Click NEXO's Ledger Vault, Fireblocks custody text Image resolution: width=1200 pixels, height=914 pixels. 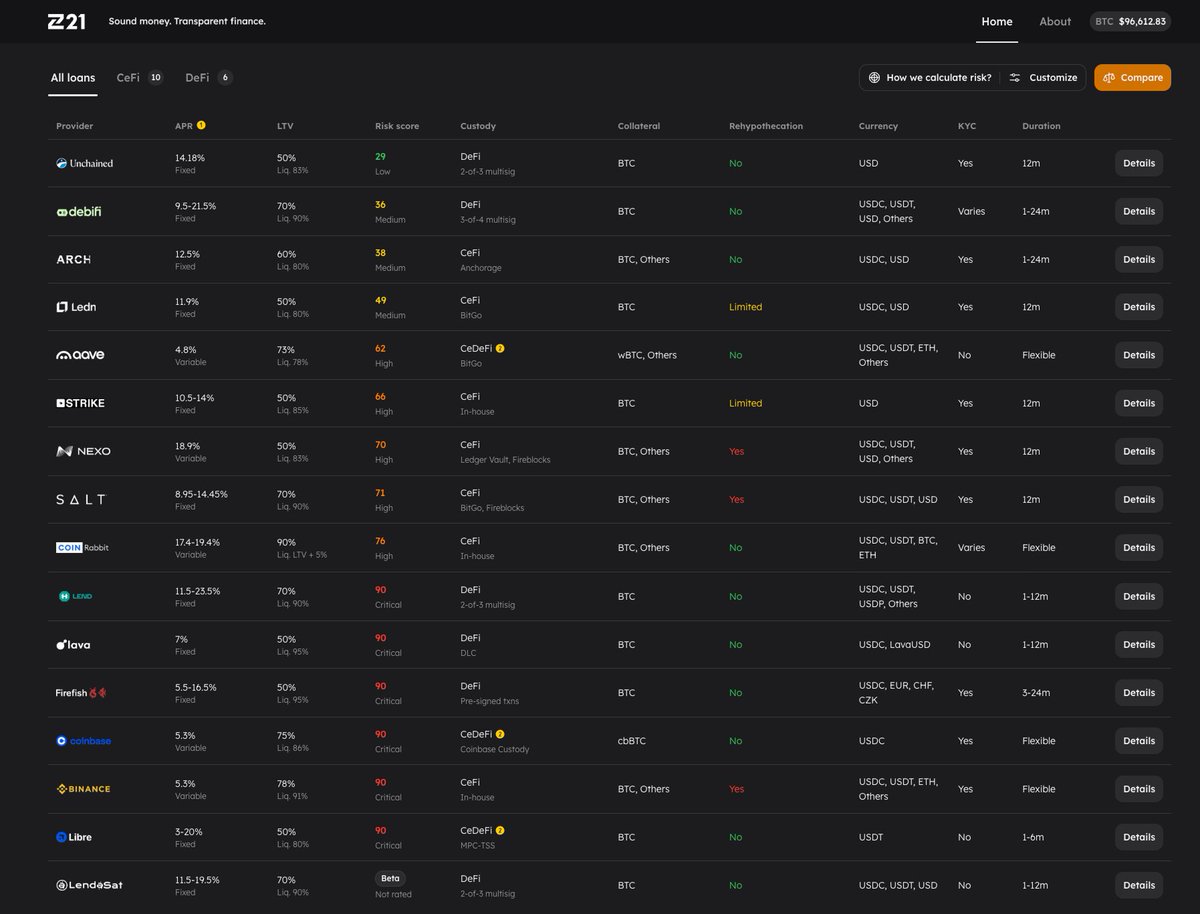coord(505,460)
